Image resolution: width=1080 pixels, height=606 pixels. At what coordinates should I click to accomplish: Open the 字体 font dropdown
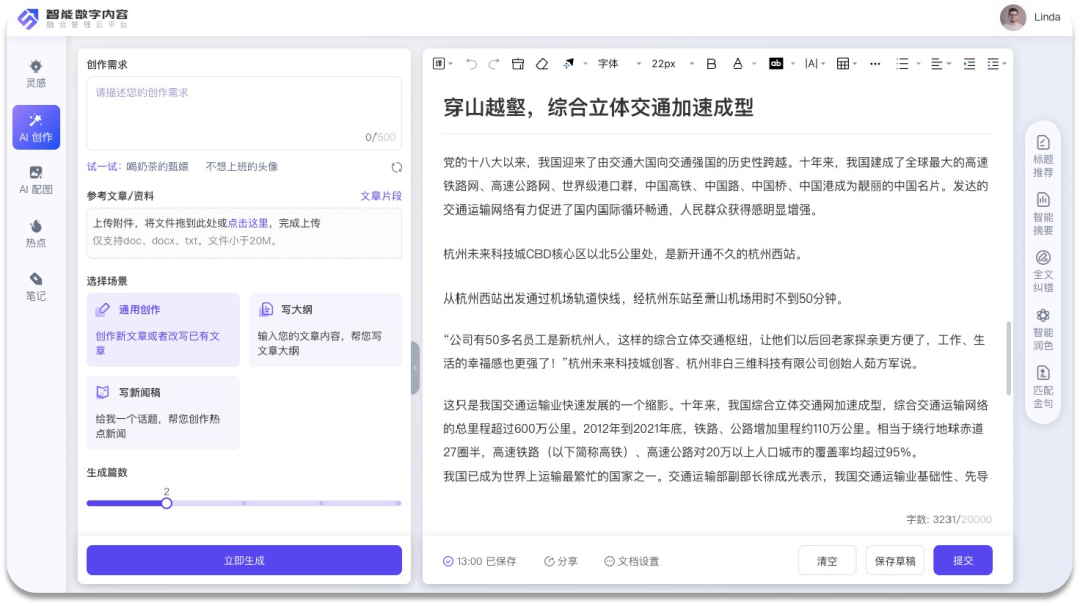[619, 64]
